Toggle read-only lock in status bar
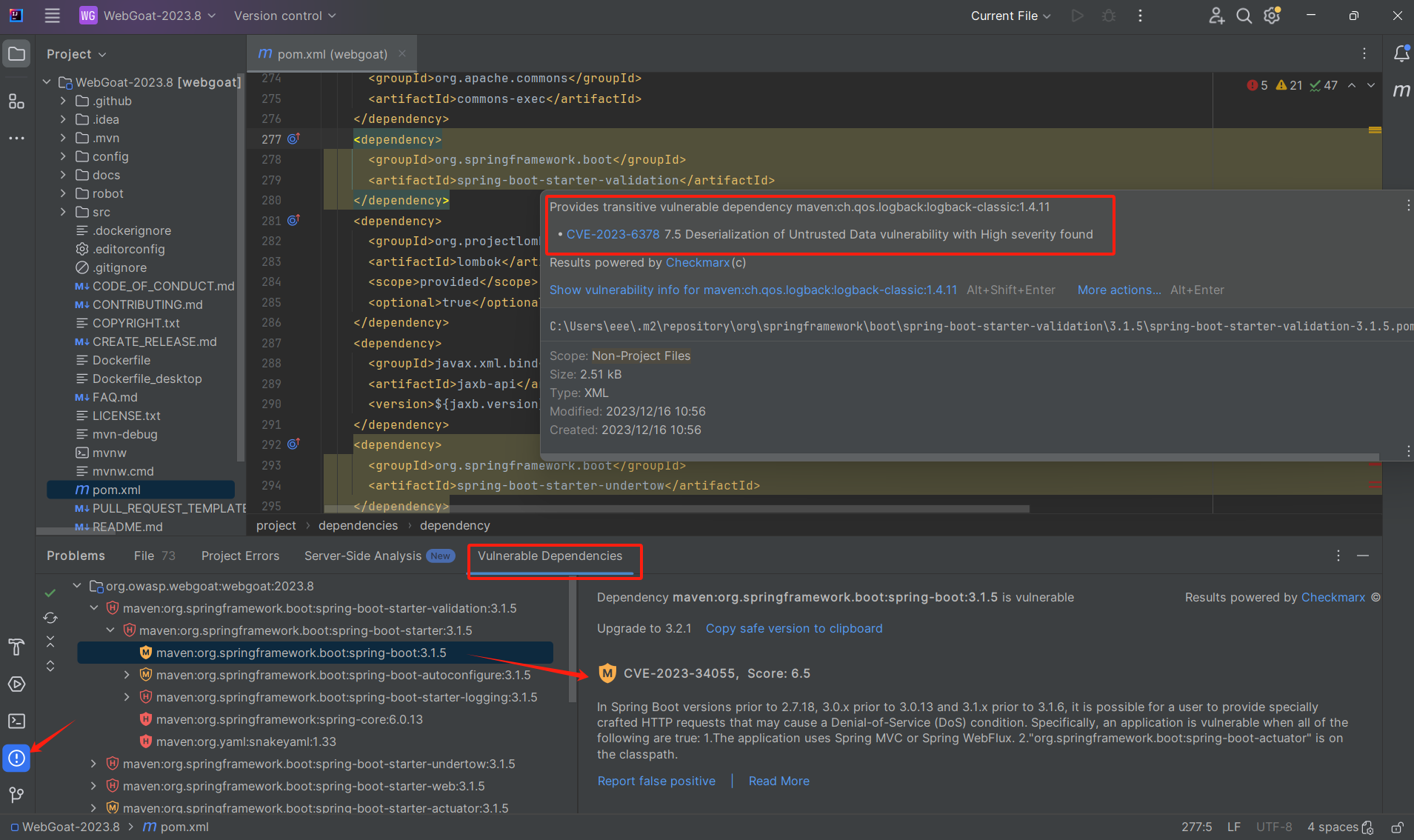 pos(1397,827)
